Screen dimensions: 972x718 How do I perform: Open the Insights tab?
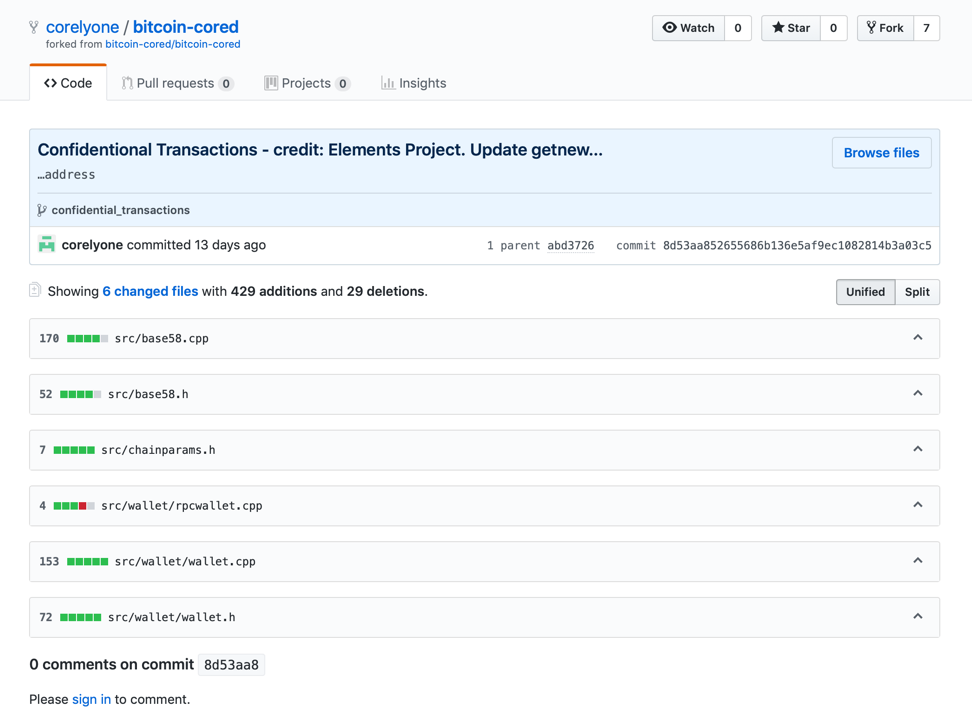coord(413,83)
